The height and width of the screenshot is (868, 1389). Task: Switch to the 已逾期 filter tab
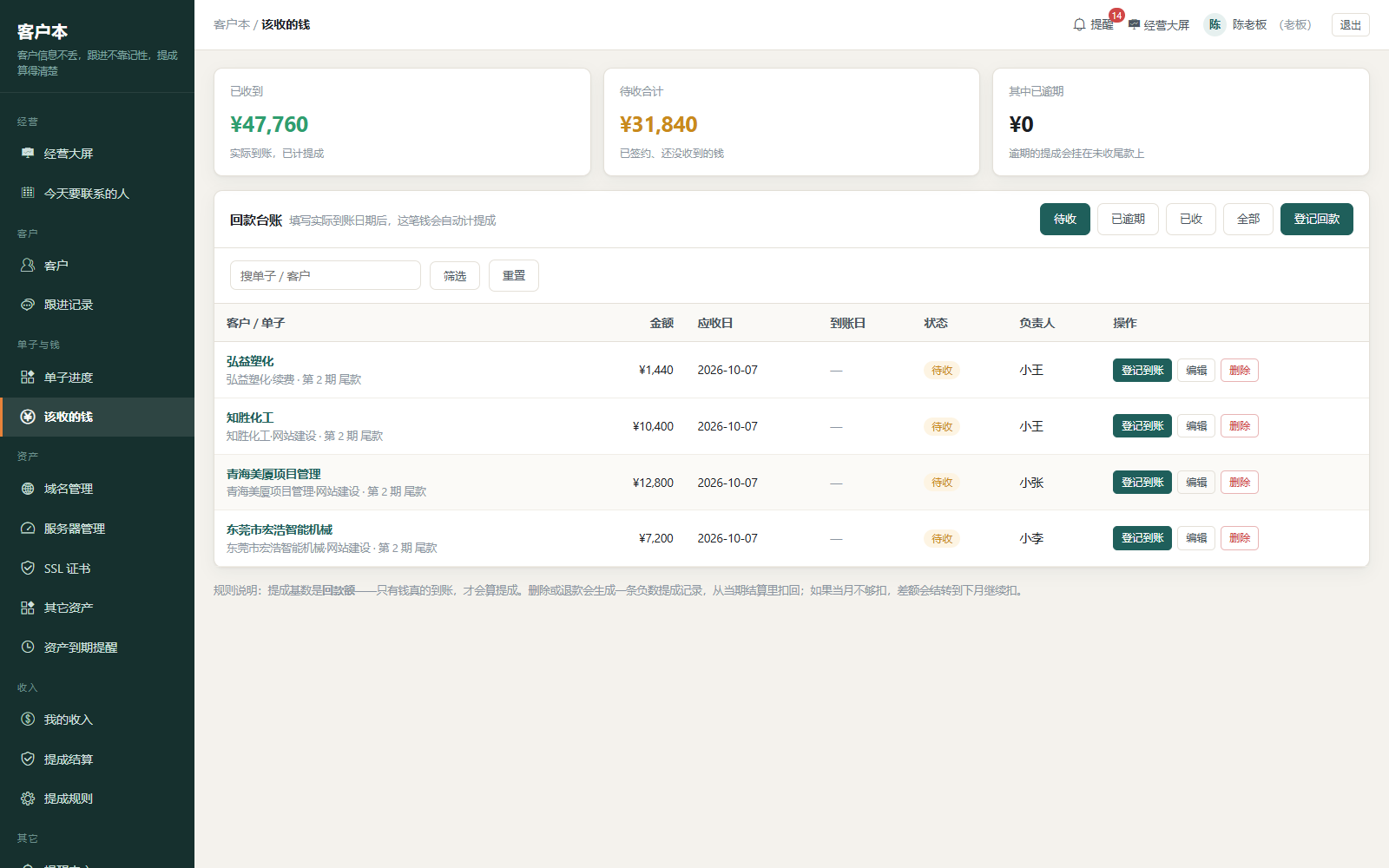pos(1128,219)
